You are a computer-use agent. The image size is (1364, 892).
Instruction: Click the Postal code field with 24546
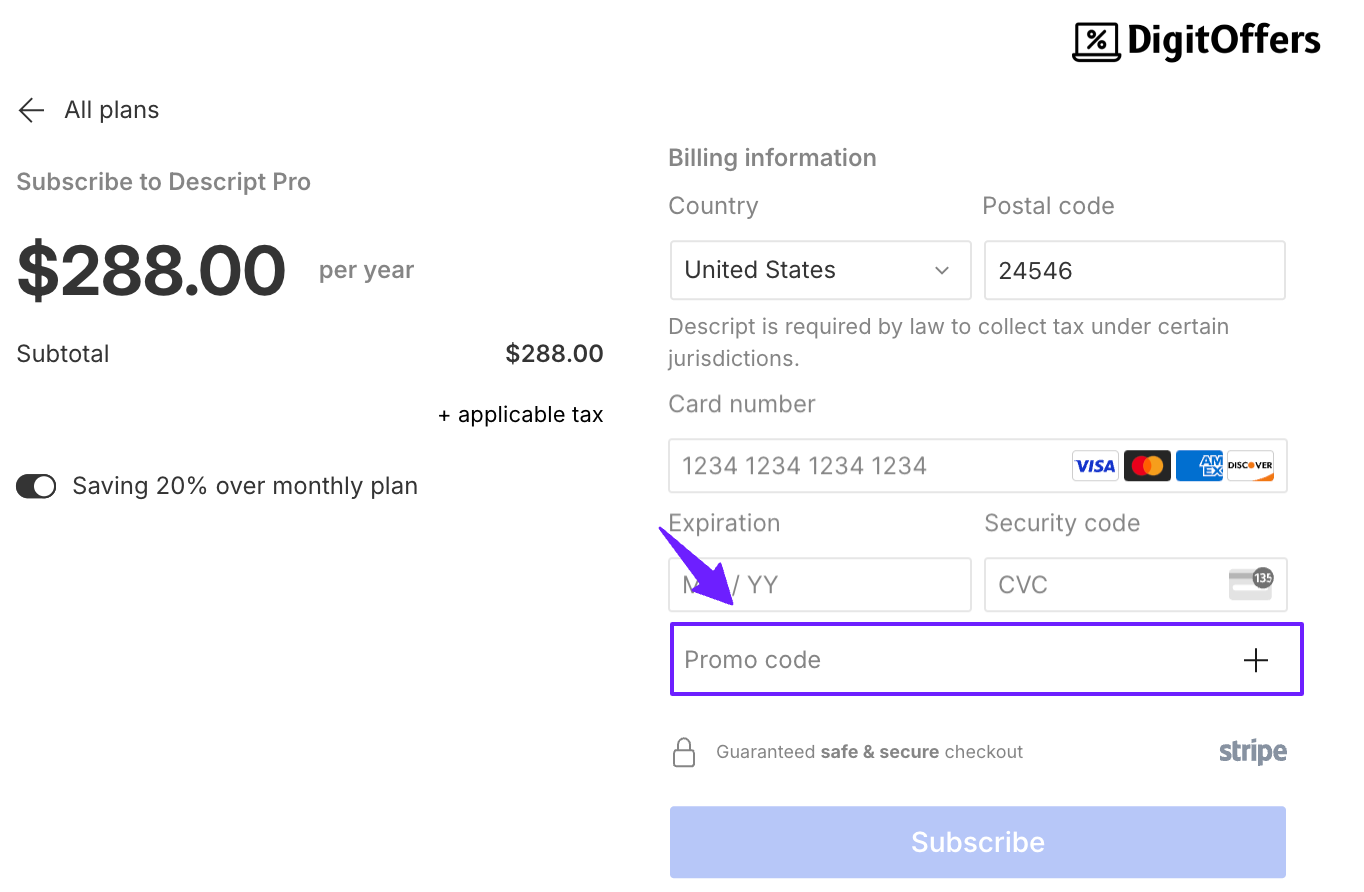(x=1135, y=270)
